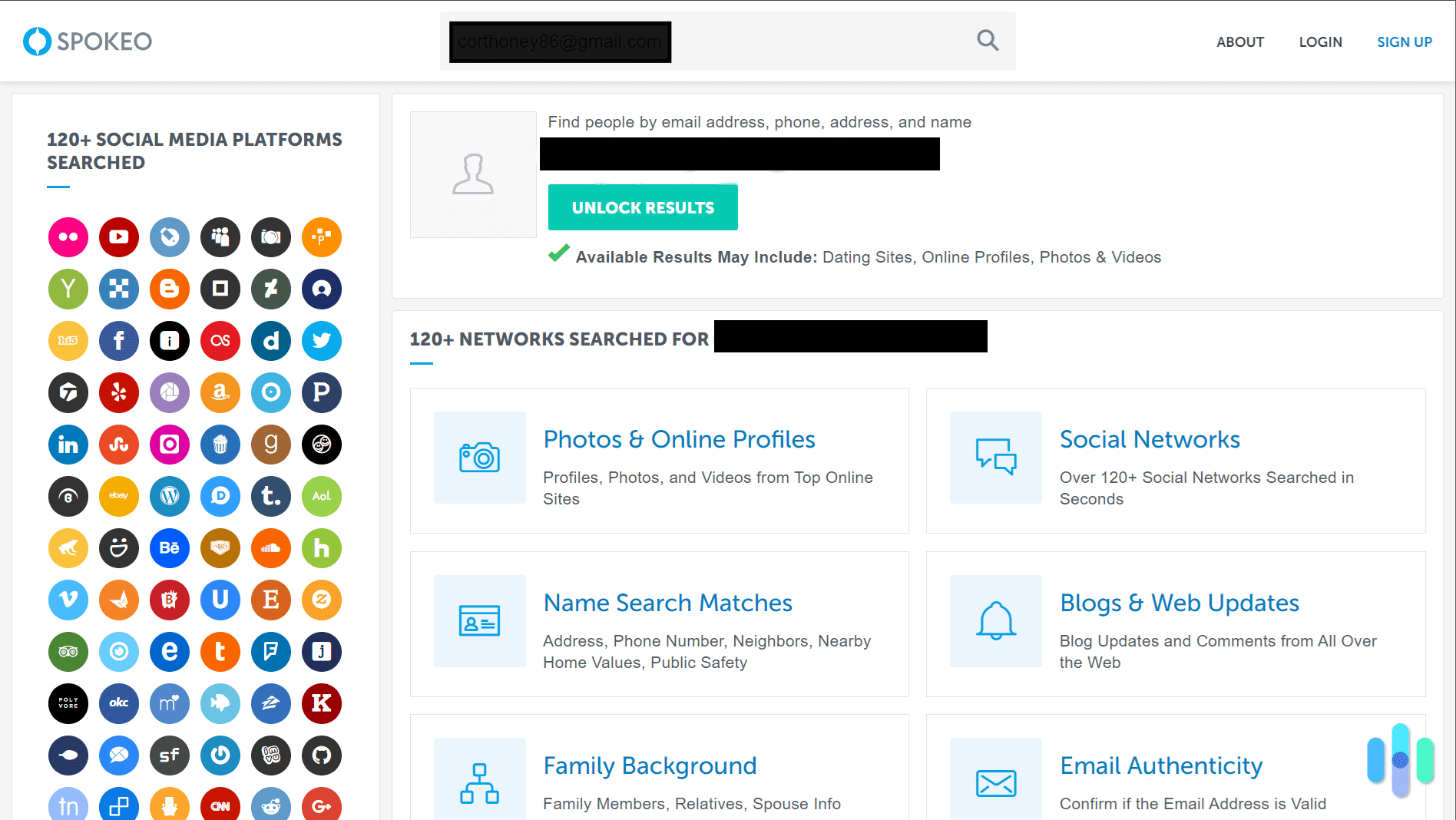Click the search magnifier icon
Image resolution: width=1456 pixels, height=820 pixels.
click(x=988, y=41)
